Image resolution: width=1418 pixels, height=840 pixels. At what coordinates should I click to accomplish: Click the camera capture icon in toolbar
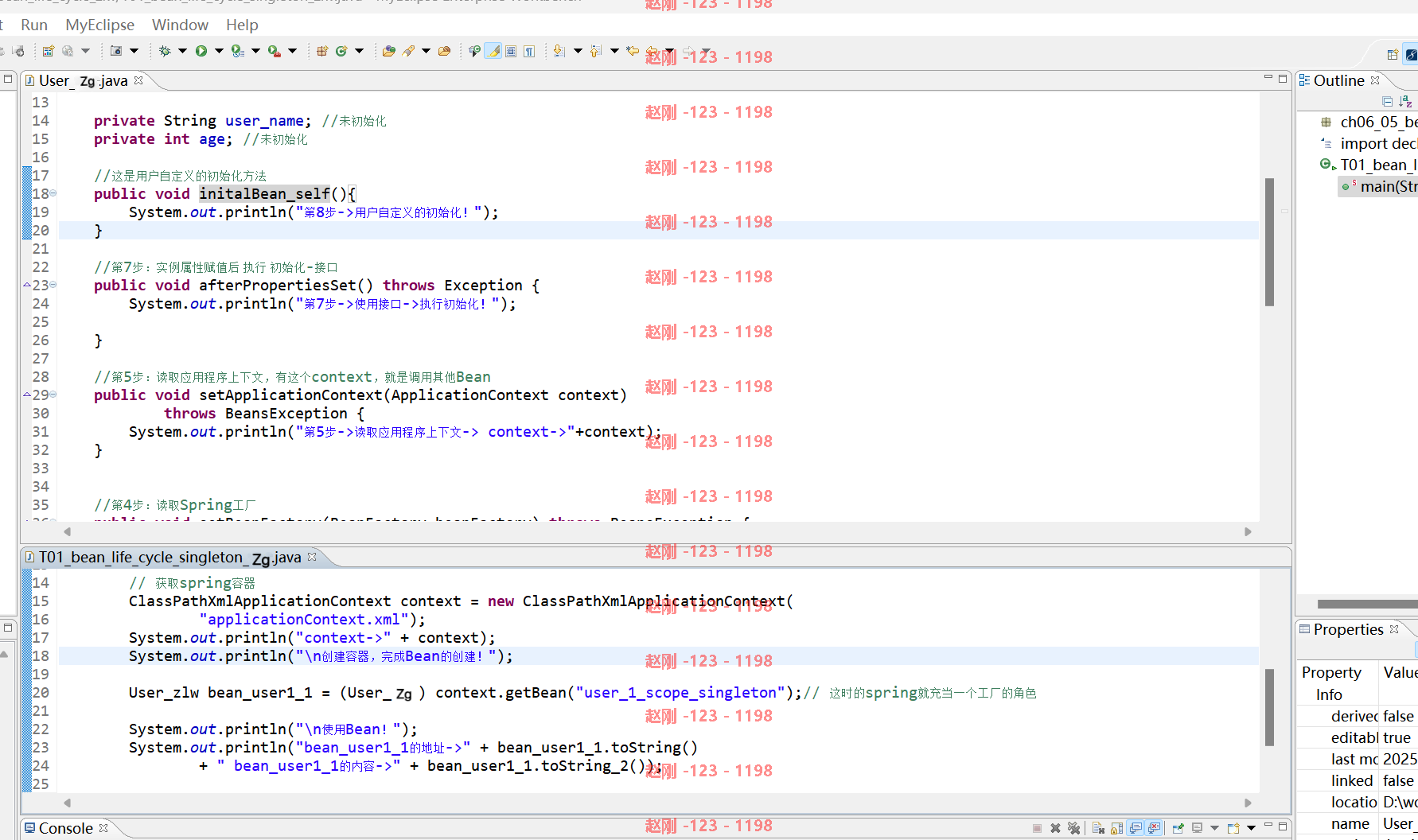[116, 51]
